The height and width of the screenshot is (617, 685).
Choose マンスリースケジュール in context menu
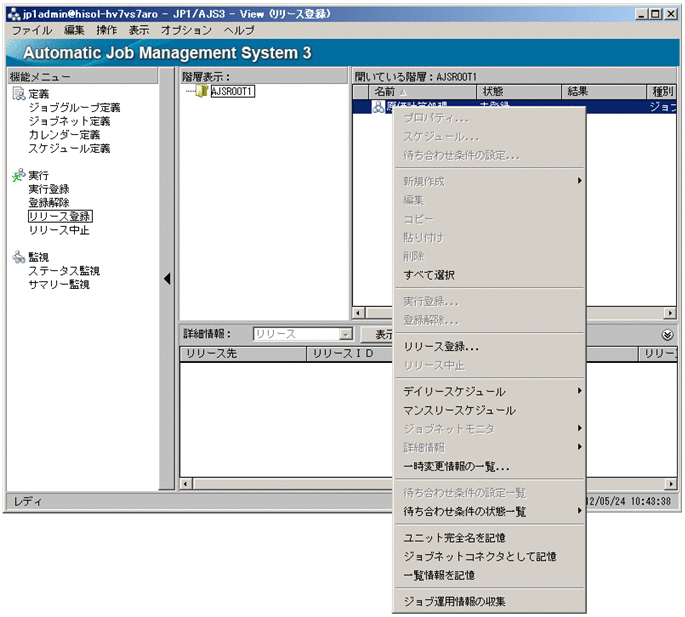pyautogui.click(x=489, y=410)
